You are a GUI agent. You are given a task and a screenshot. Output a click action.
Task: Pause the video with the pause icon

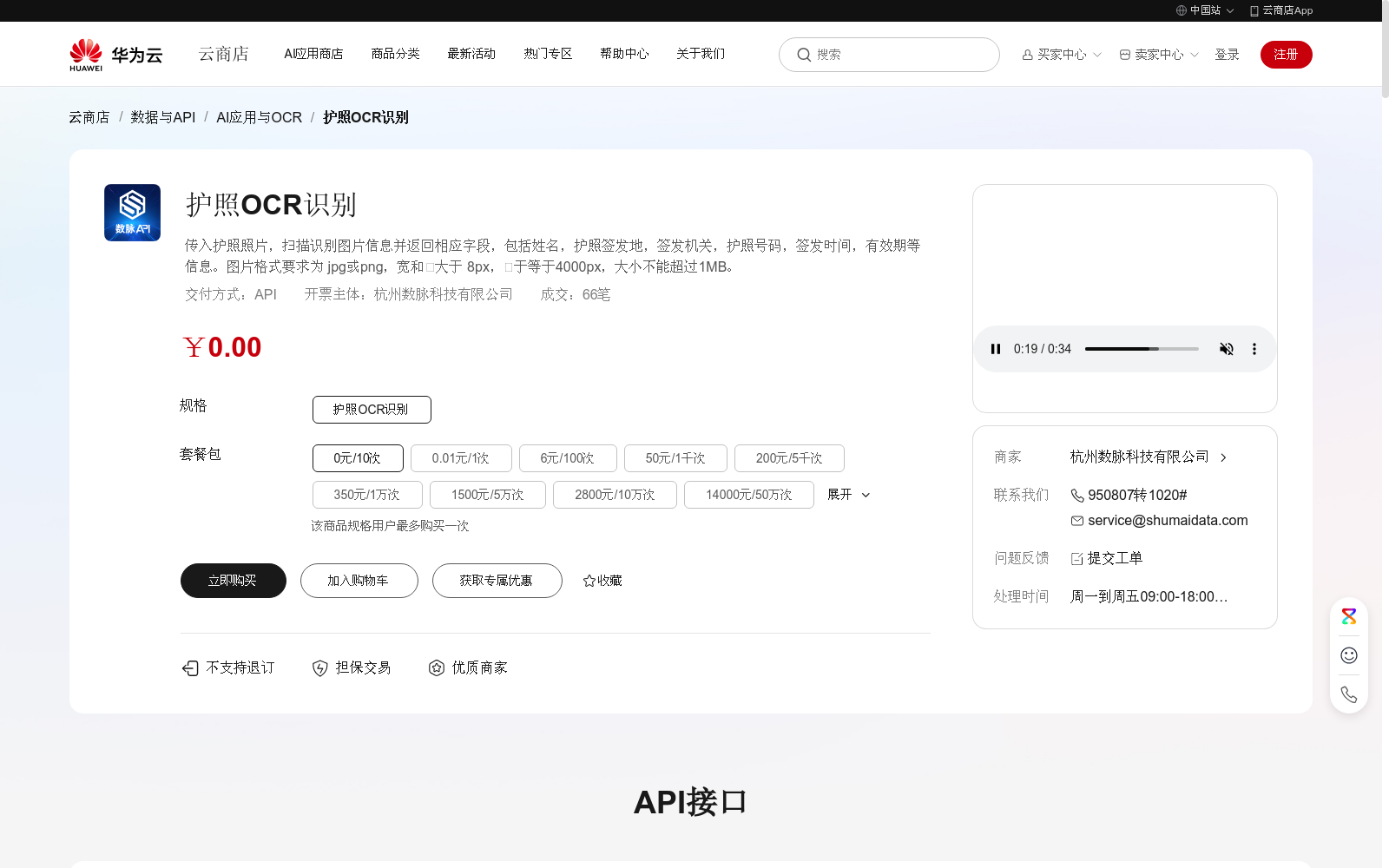996,349
